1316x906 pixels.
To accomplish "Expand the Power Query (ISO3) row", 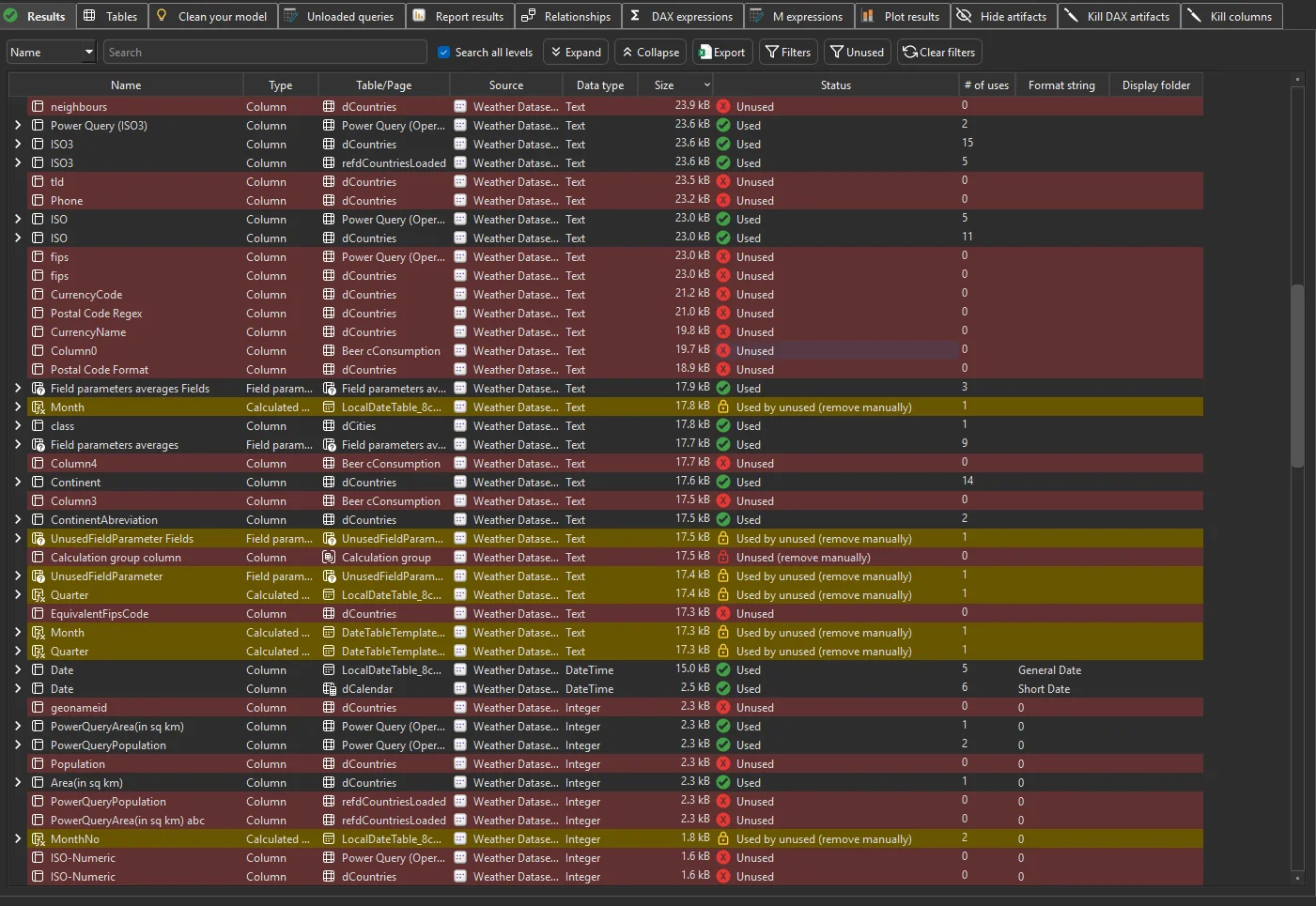I will tap(18, 125).
